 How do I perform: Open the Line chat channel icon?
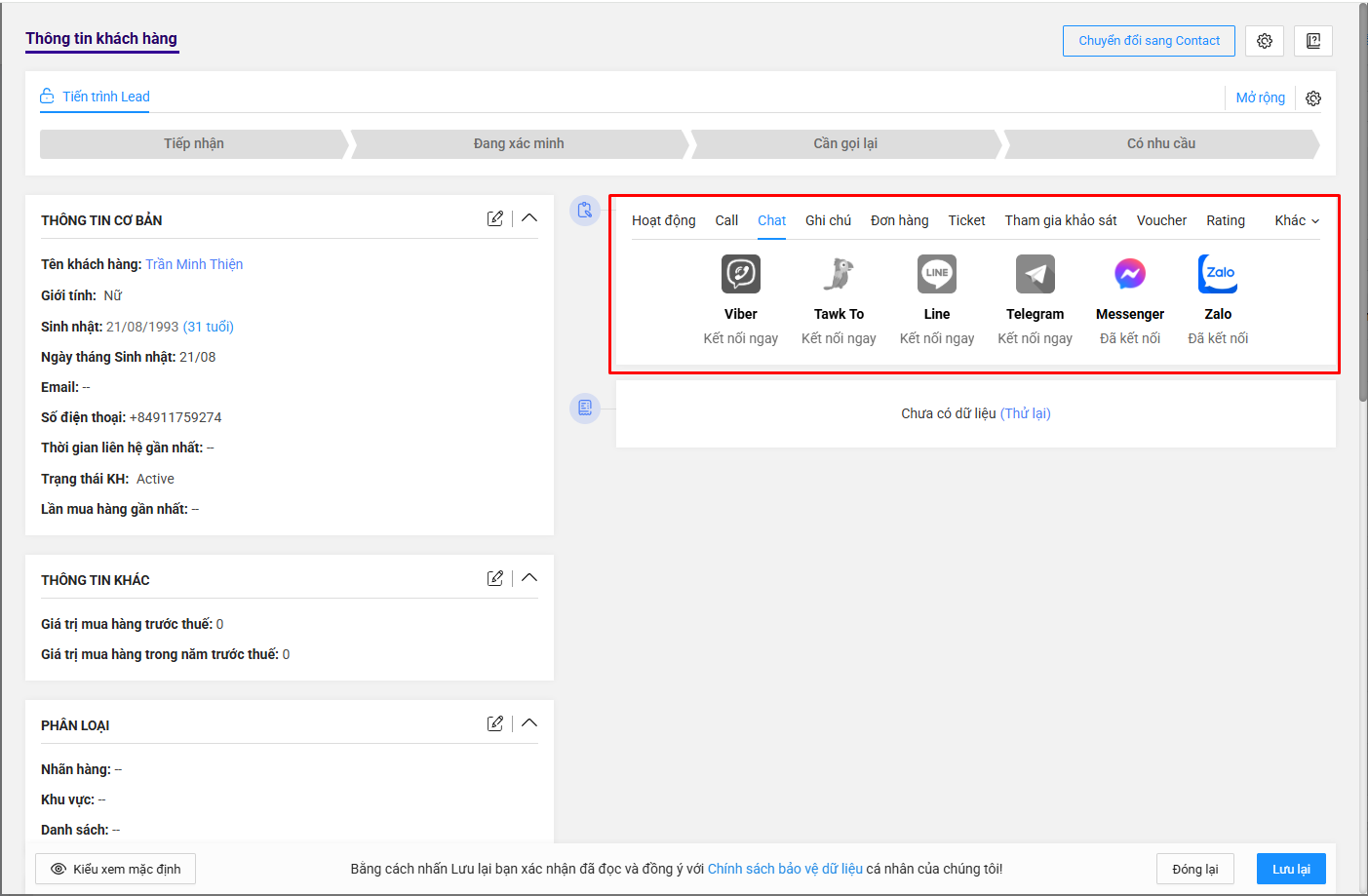[x=937, y=274]
